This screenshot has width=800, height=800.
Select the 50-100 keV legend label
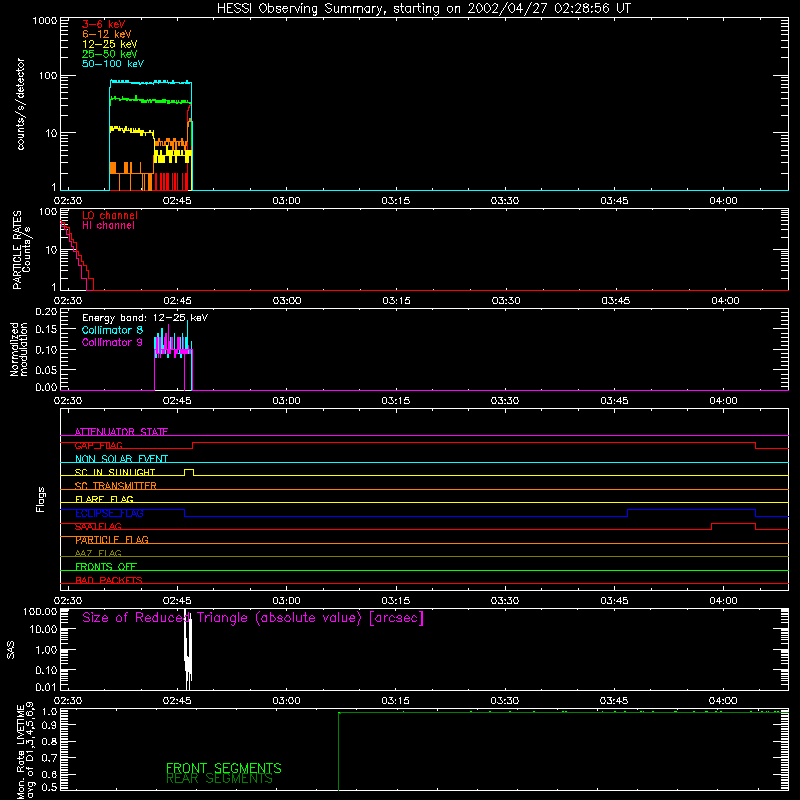click(x=113, y=64)
